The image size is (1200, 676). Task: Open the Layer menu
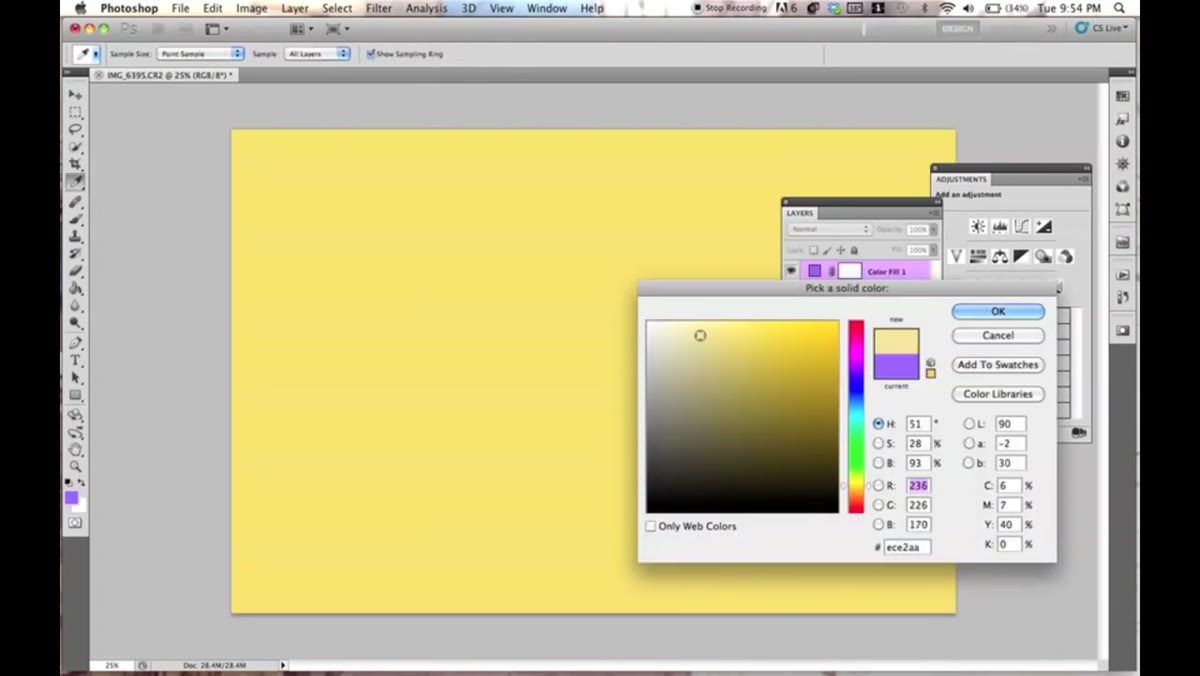pyautogui.click(x=294, y=8)
